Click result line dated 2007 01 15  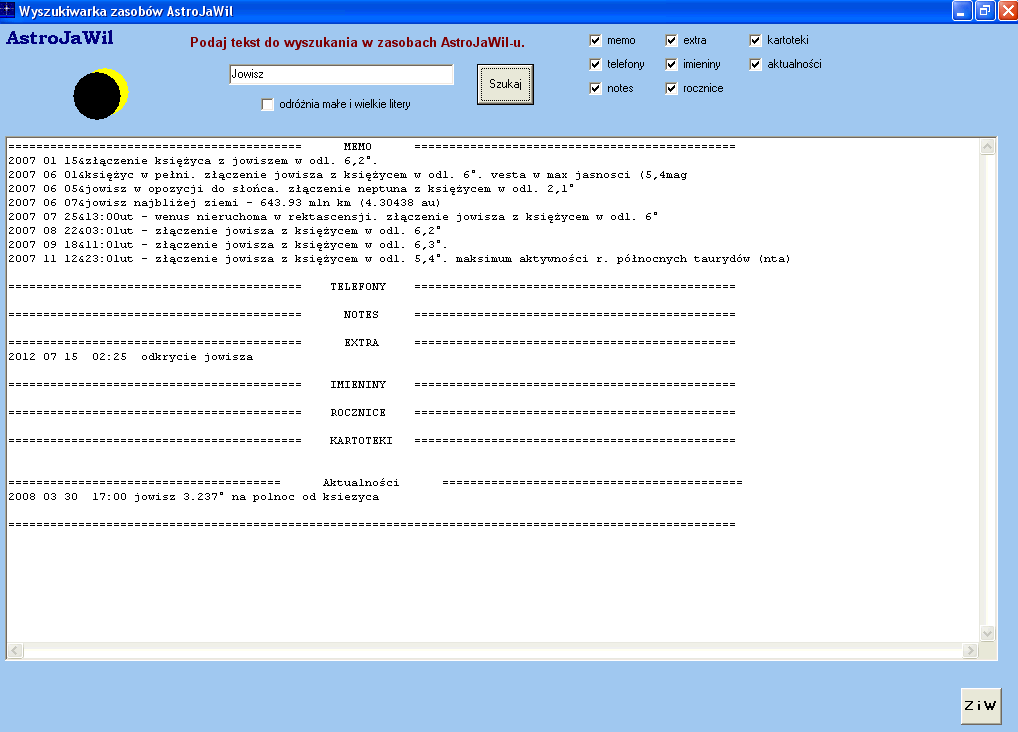pos(193,161)
